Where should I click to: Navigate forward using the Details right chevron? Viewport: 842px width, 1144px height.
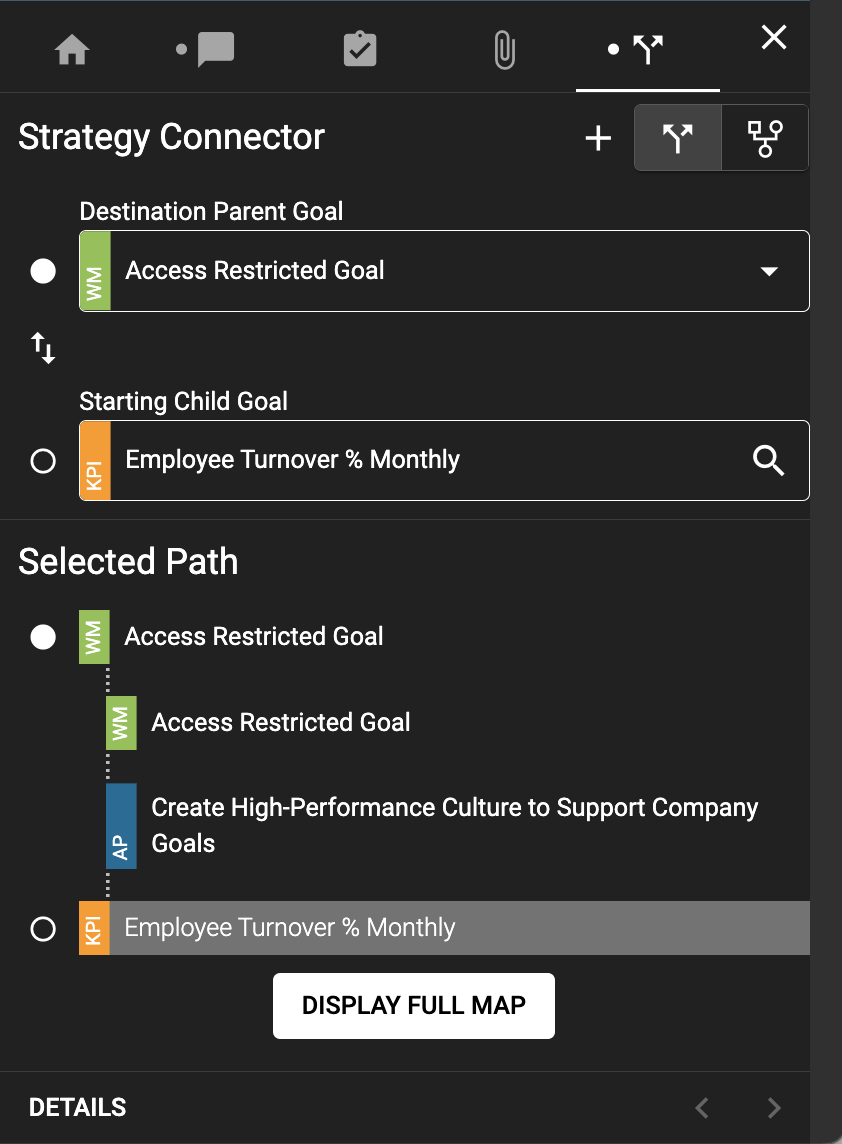click(x=773, y=1107)
